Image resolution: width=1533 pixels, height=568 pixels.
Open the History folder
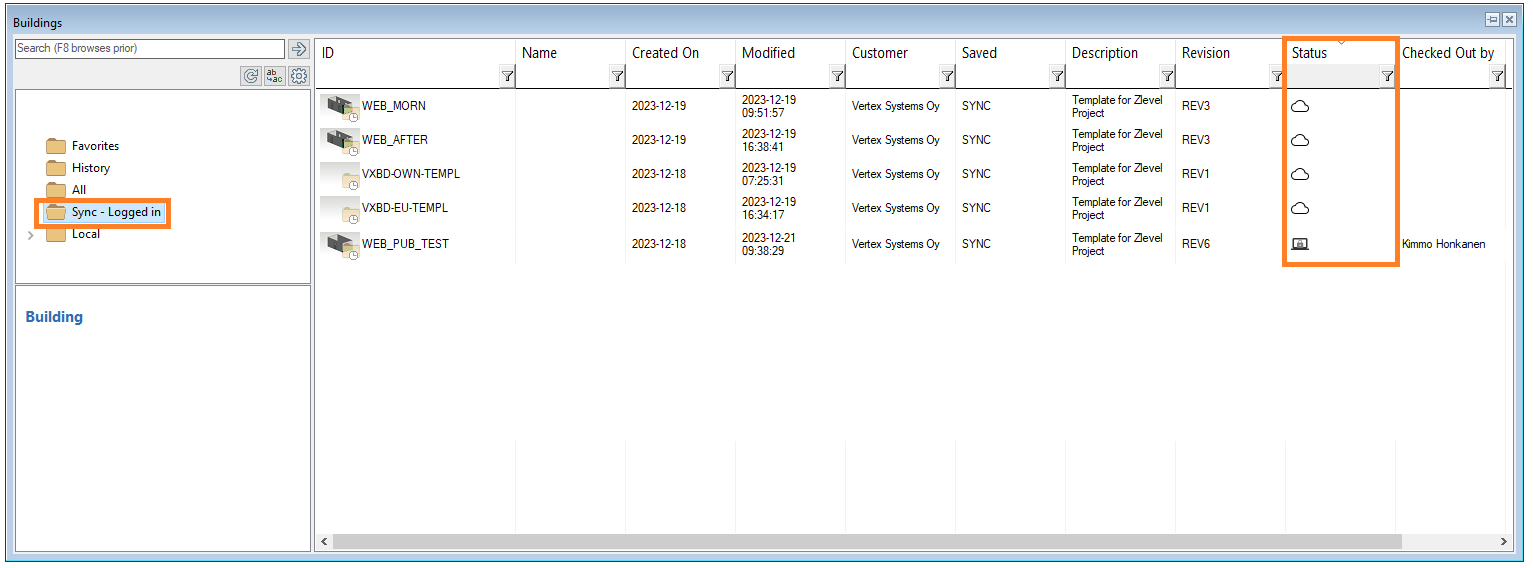click(78, 168)
